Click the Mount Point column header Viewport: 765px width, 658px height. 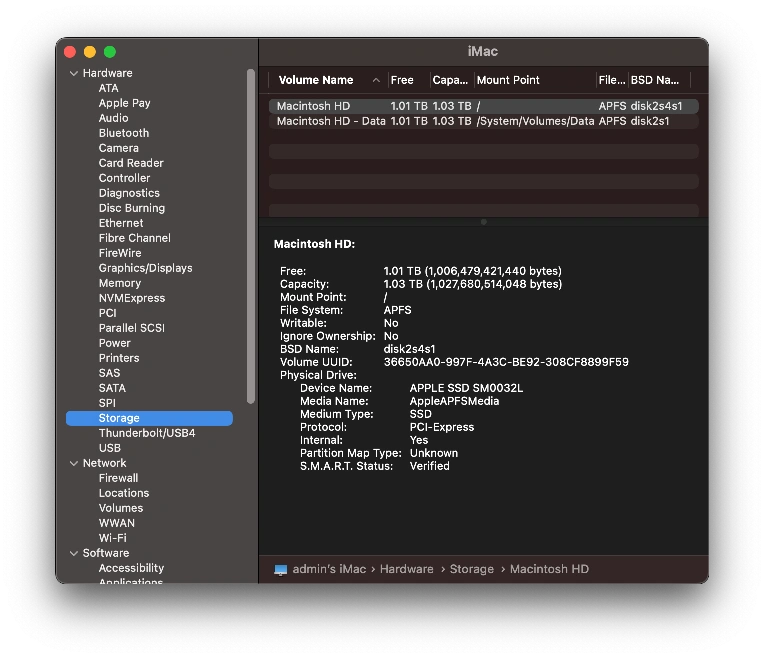tap(508, 80)
